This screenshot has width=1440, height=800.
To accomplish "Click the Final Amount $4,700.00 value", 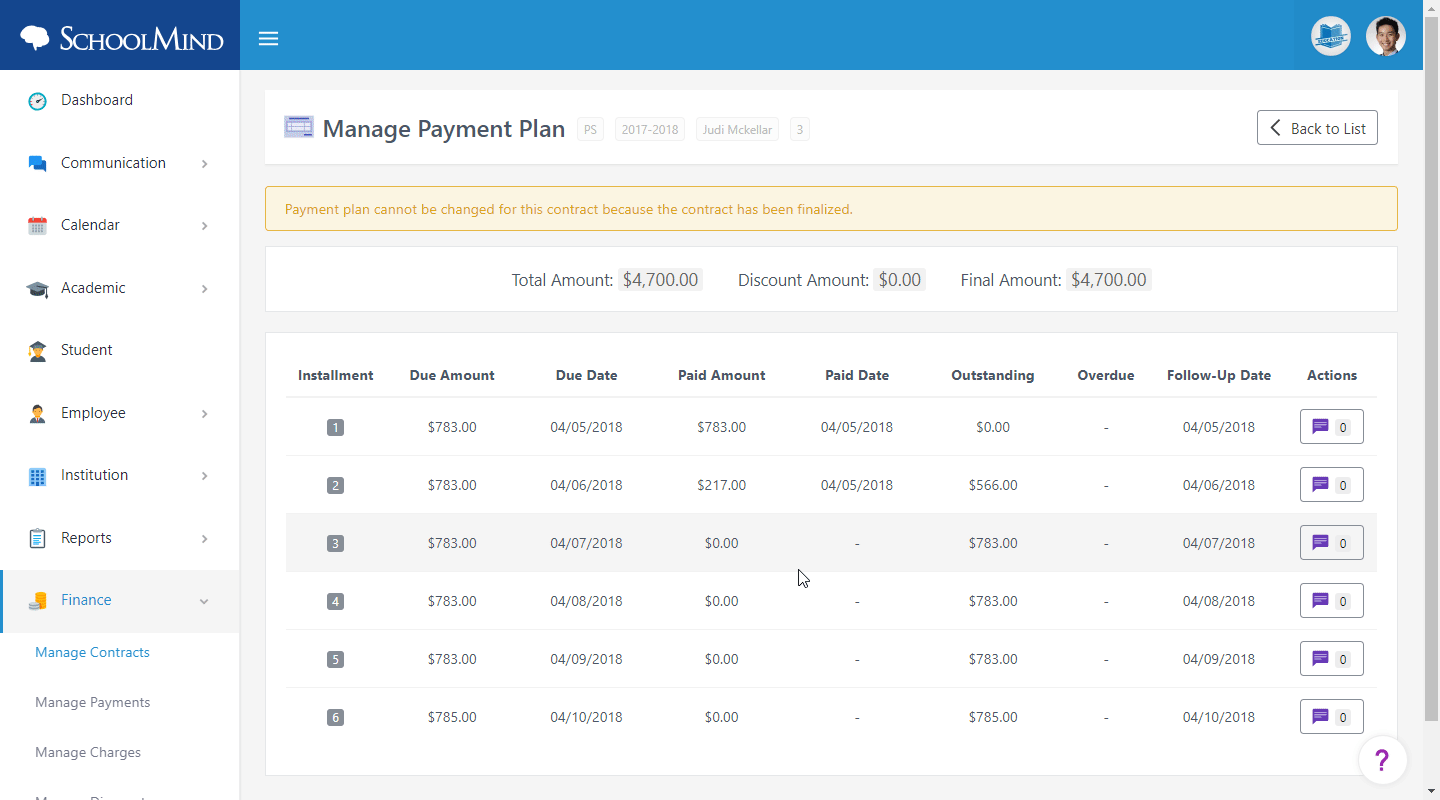I will click(1109, 280).
